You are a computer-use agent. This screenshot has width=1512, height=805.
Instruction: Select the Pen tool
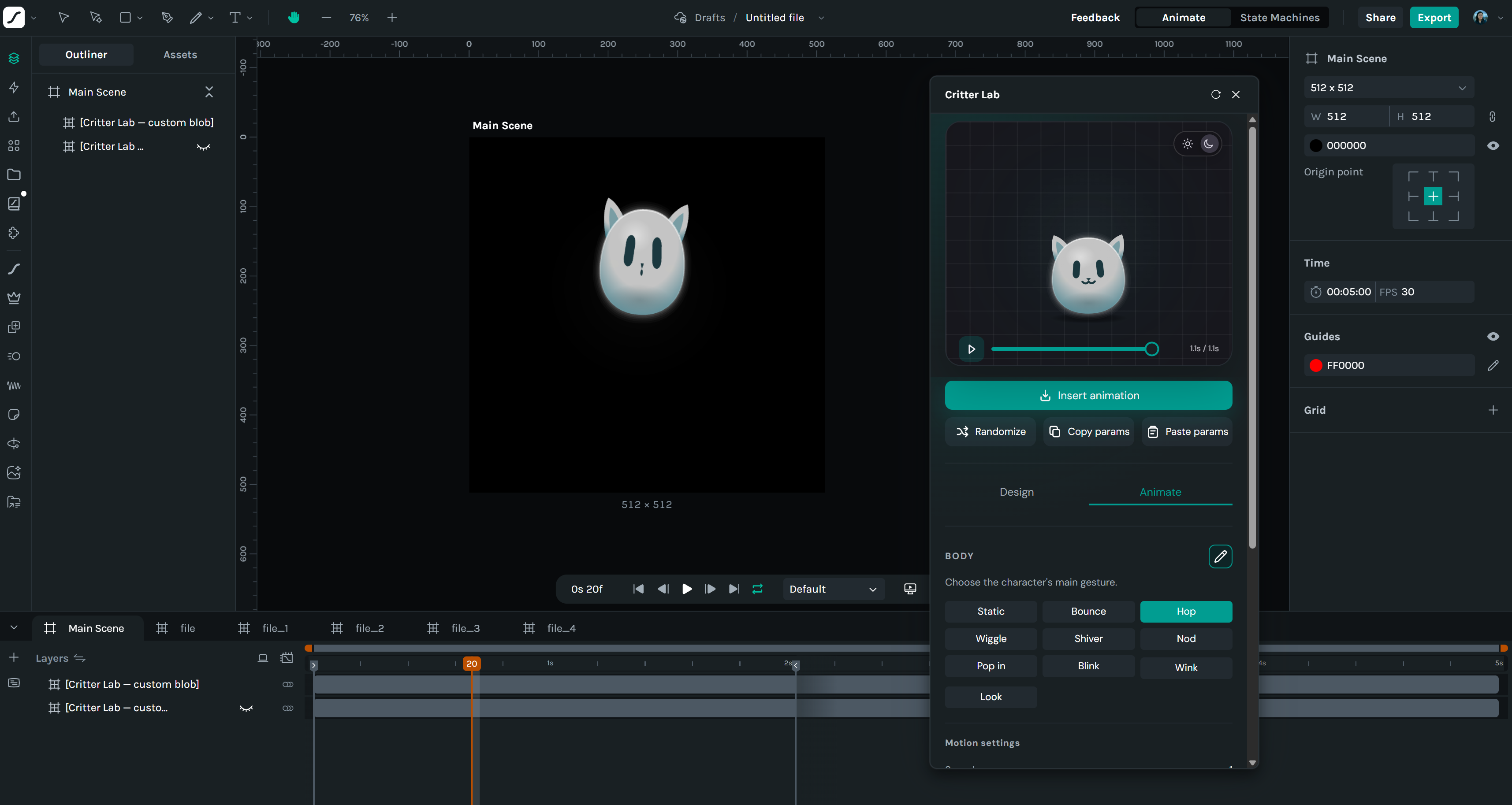click(x=167, y=18)
